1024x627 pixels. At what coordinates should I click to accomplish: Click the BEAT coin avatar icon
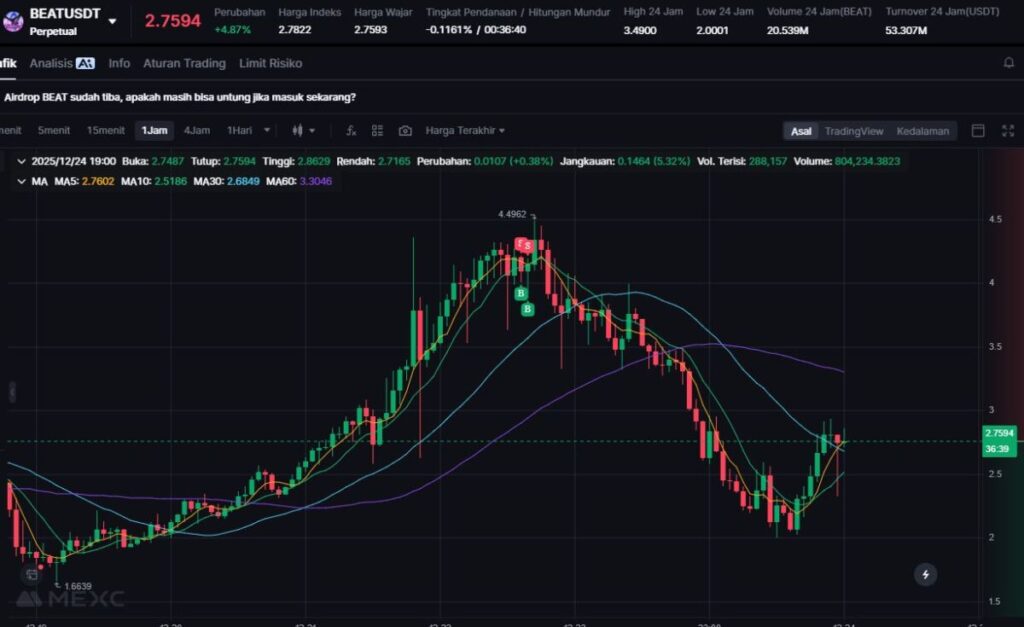click(13, 20)
